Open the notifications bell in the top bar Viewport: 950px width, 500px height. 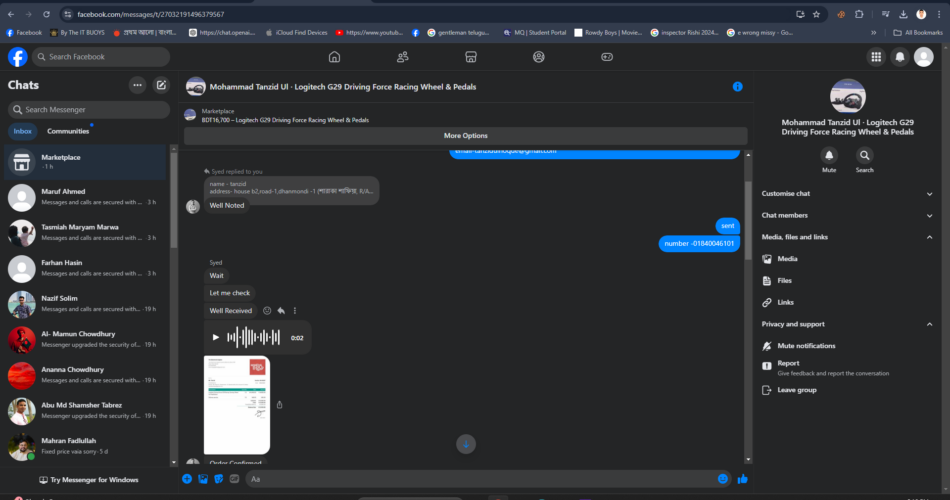coord(900,57)
